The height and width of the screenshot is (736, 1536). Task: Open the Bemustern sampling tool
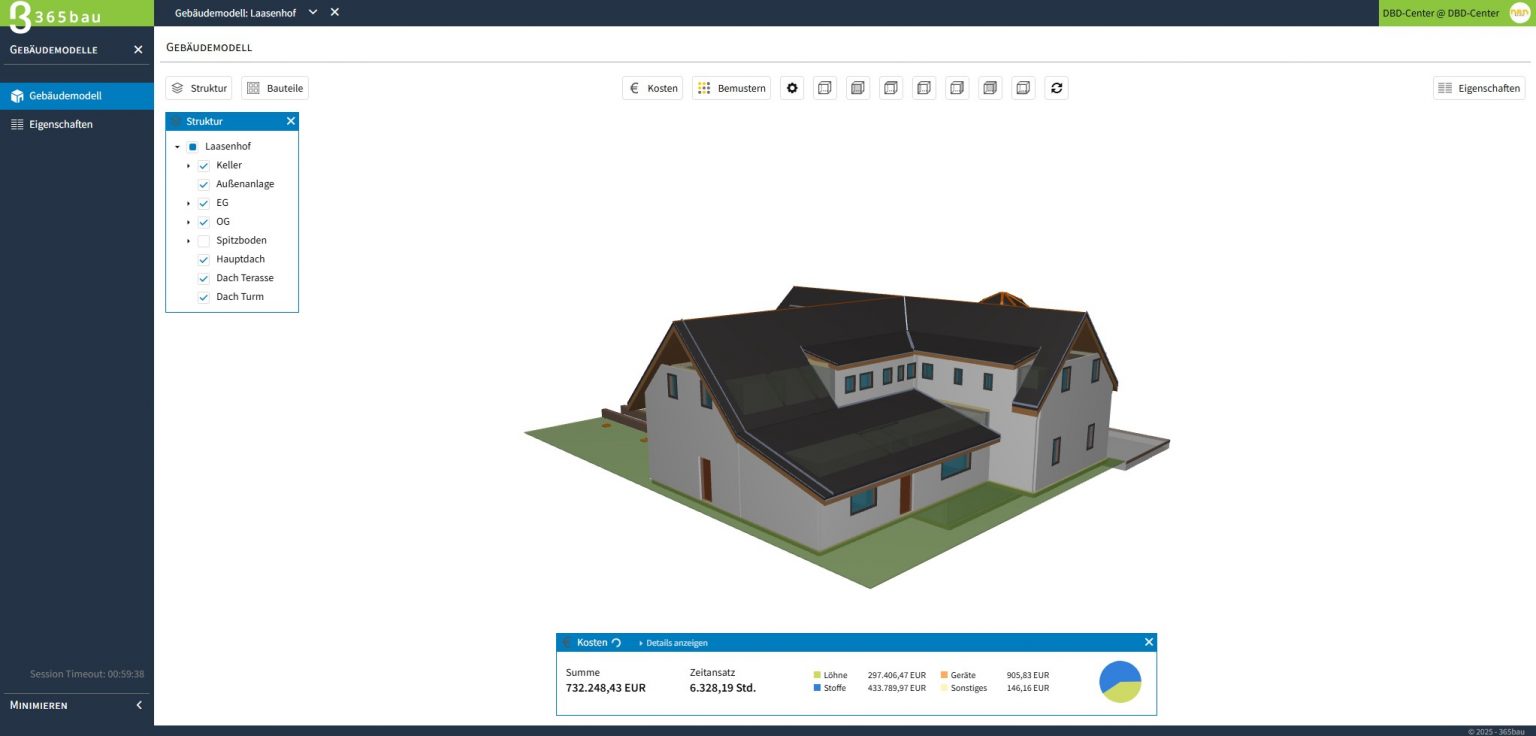pos(731,88)
